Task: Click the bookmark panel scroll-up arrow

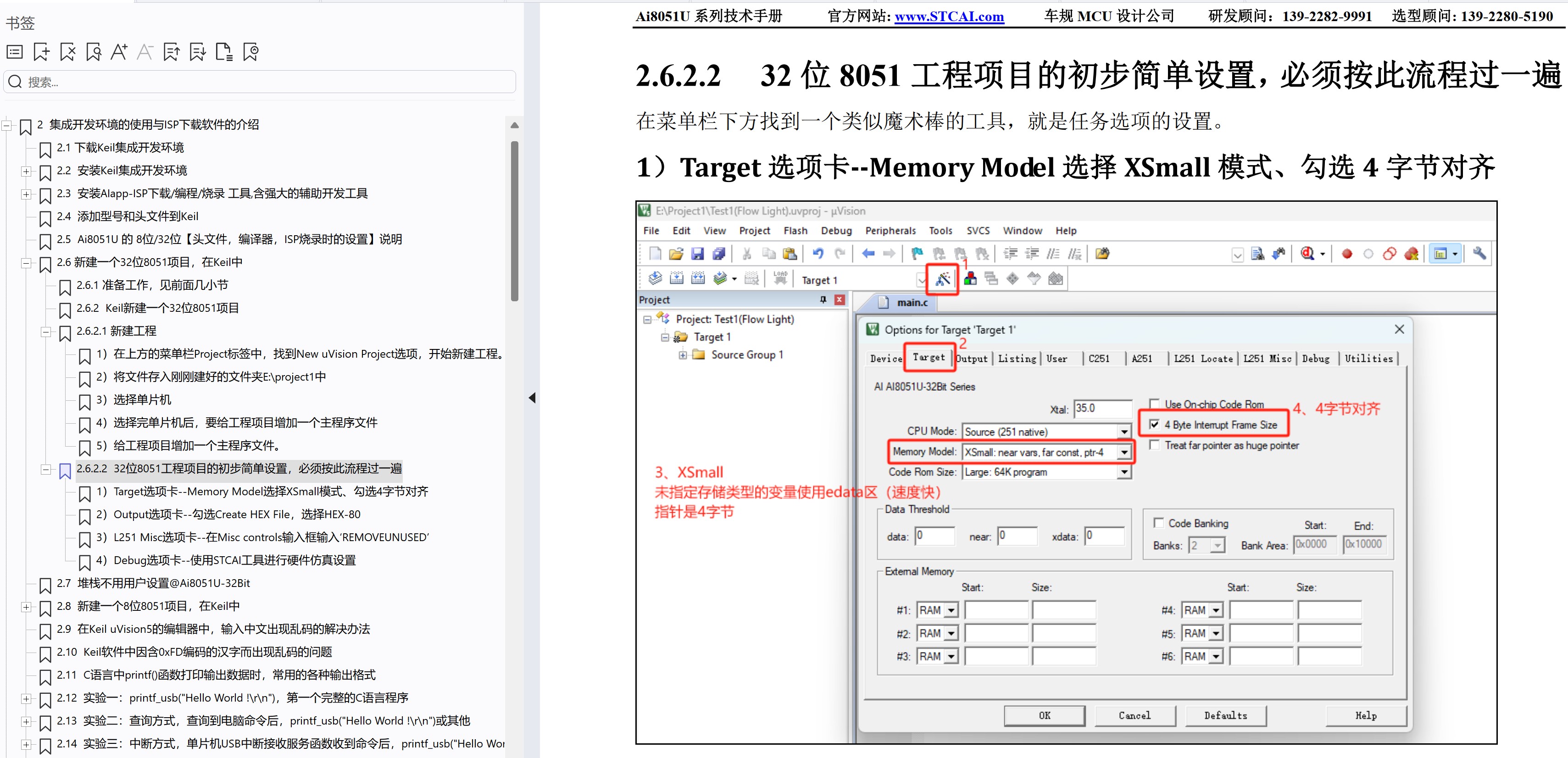Action: coord(514,125)
